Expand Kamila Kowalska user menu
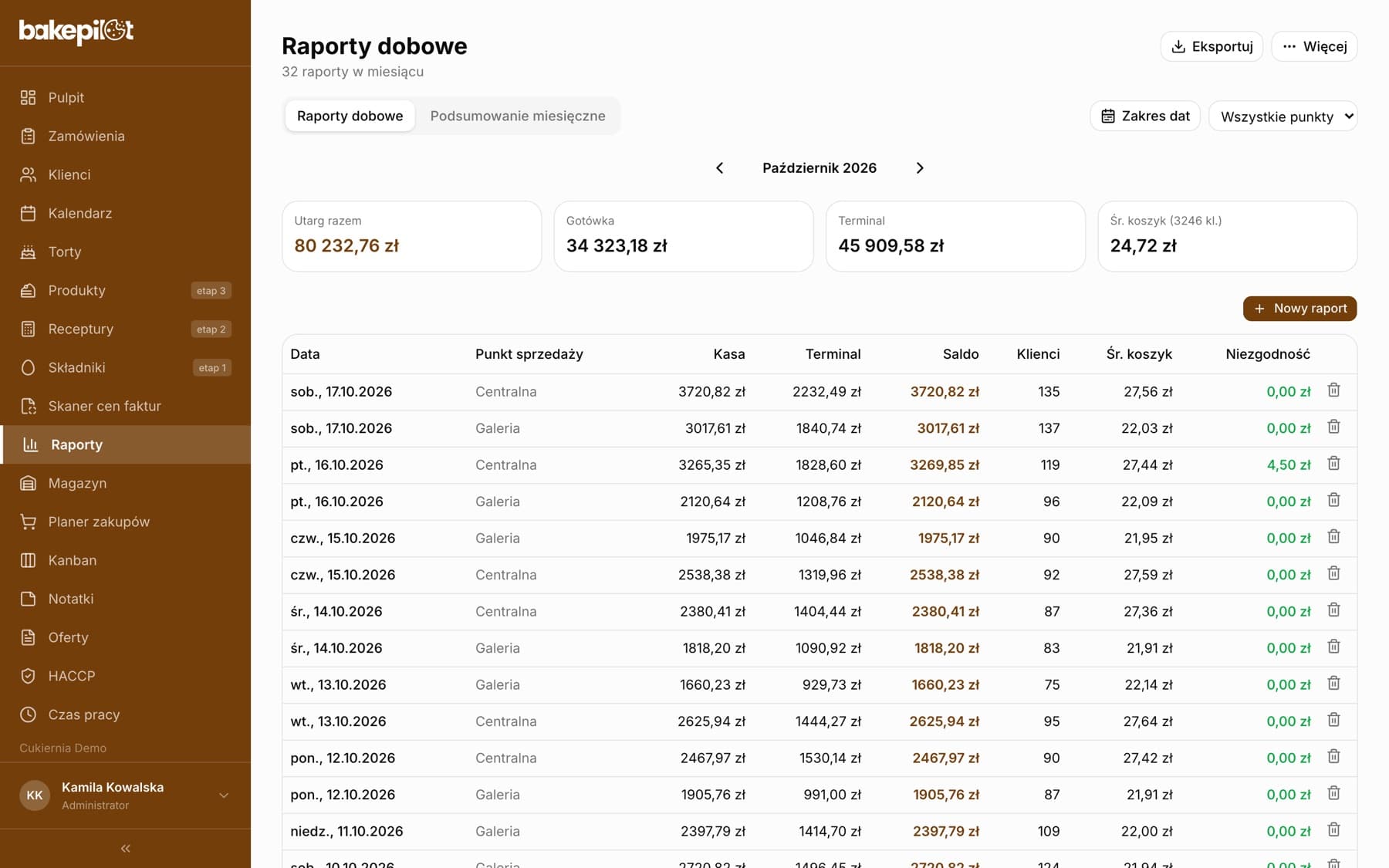 click(224, 795)
